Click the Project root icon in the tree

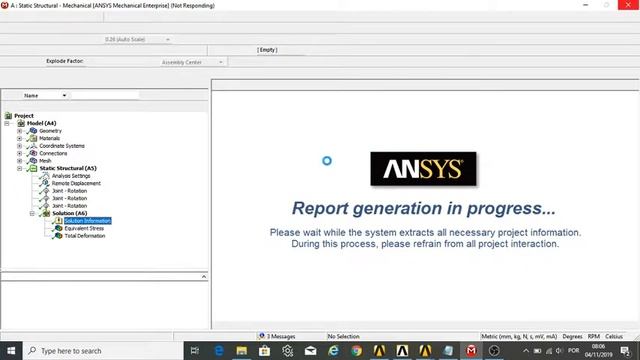pos(8,116)
